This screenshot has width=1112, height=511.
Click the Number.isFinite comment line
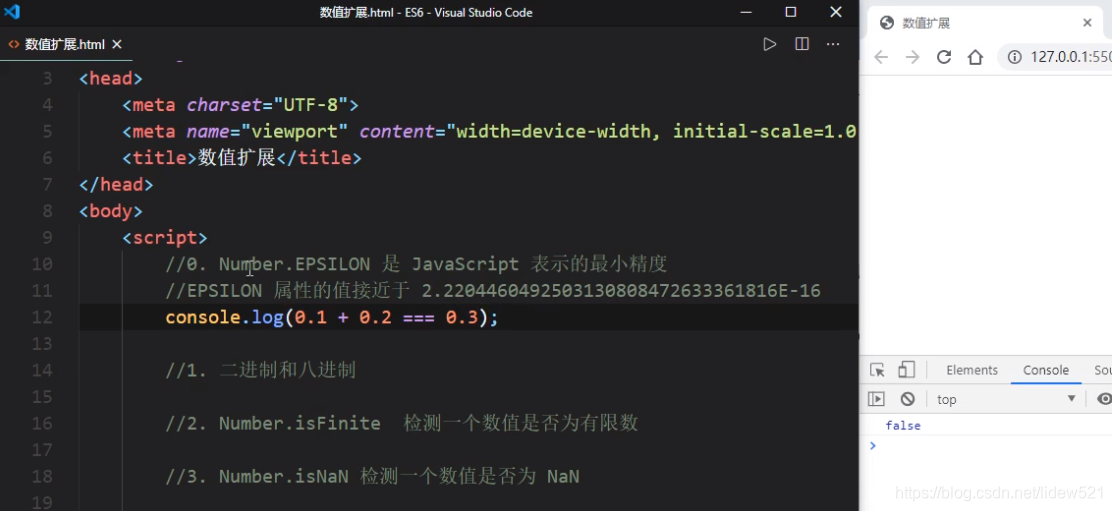coord(402,423)
